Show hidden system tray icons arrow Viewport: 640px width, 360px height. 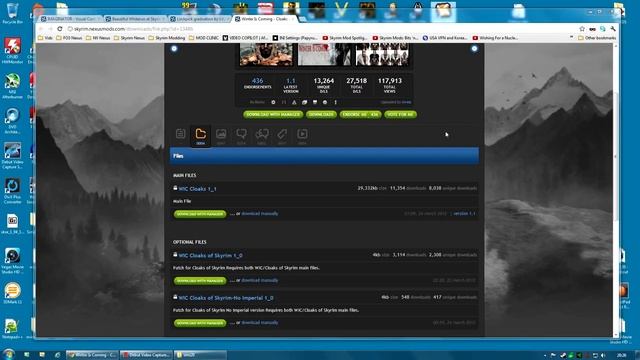545,356
